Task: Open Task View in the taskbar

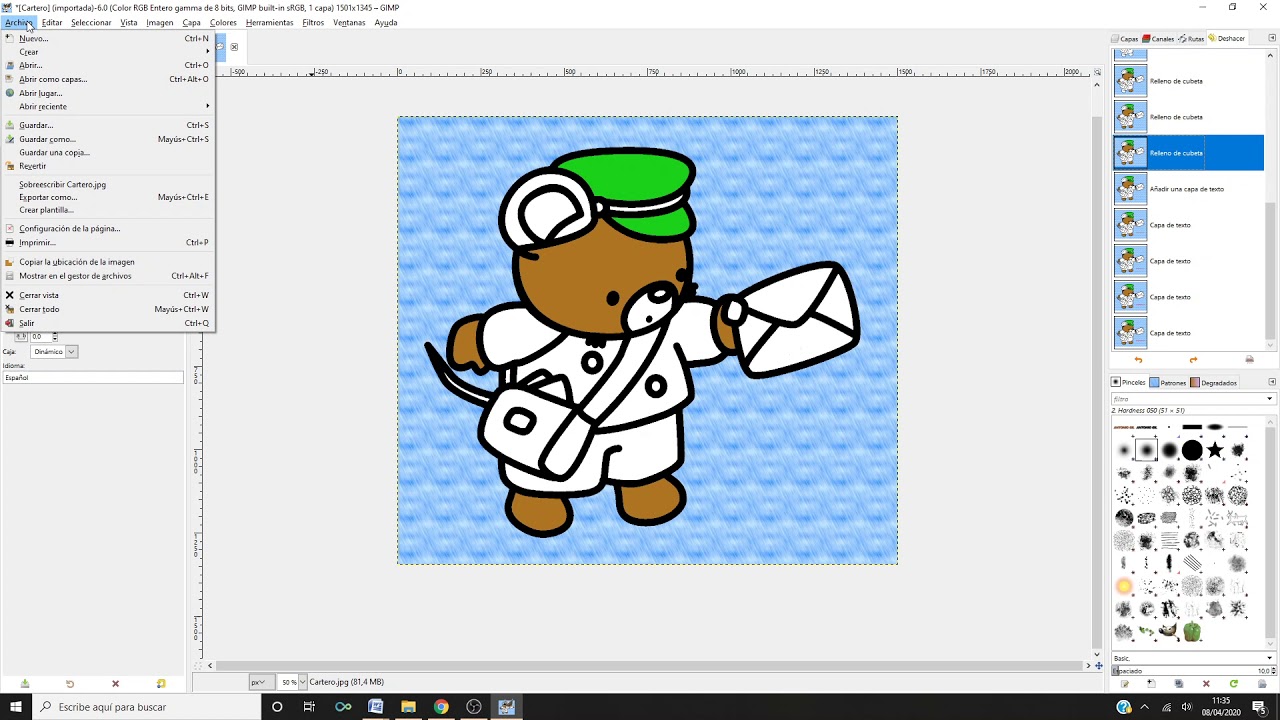Action: (309, 707)
